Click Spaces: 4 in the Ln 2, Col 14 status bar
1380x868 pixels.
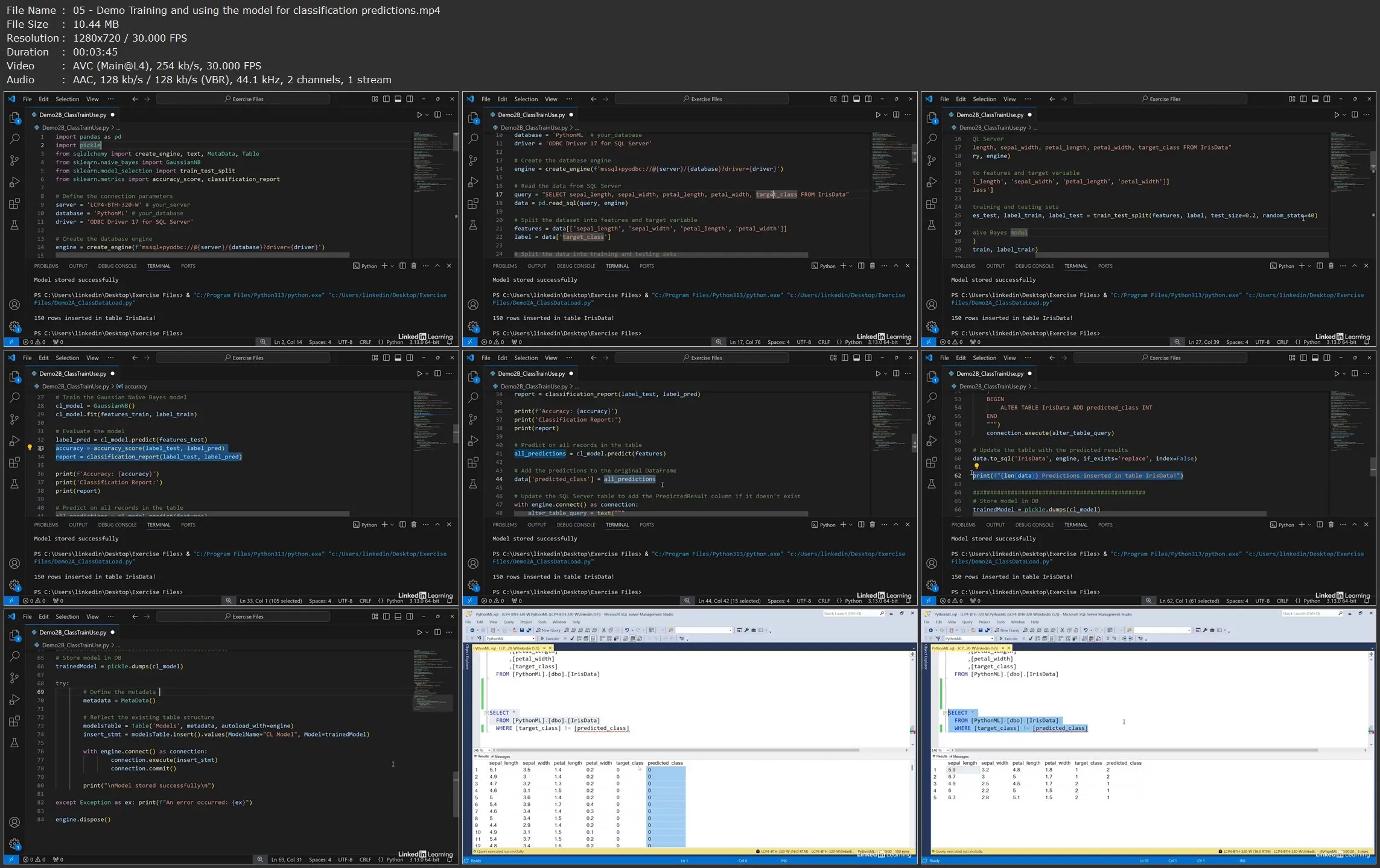click(320, 342)
